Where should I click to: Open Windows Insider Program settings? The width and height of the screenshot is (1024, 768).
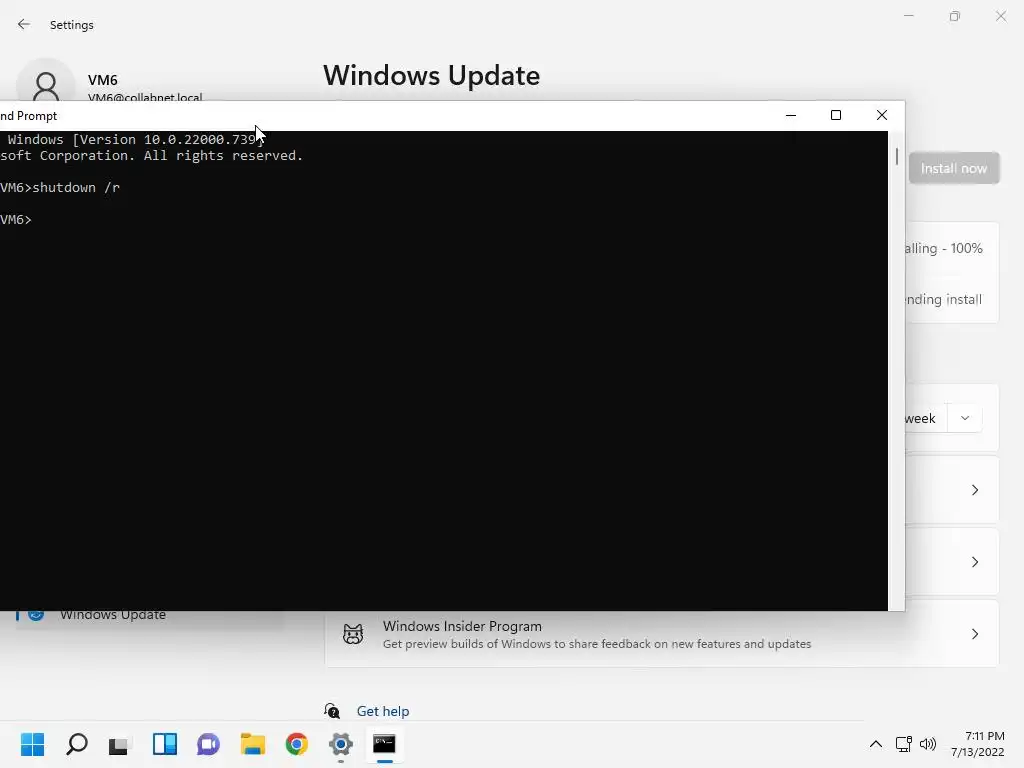(662, 634)
